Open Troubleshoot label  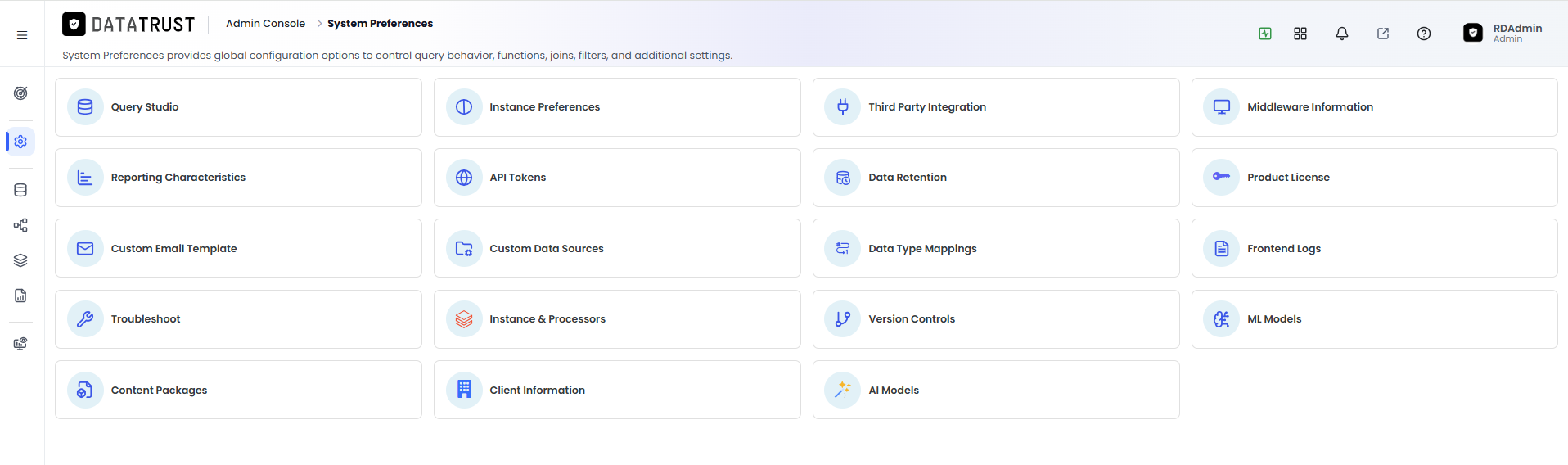(146, 319)
